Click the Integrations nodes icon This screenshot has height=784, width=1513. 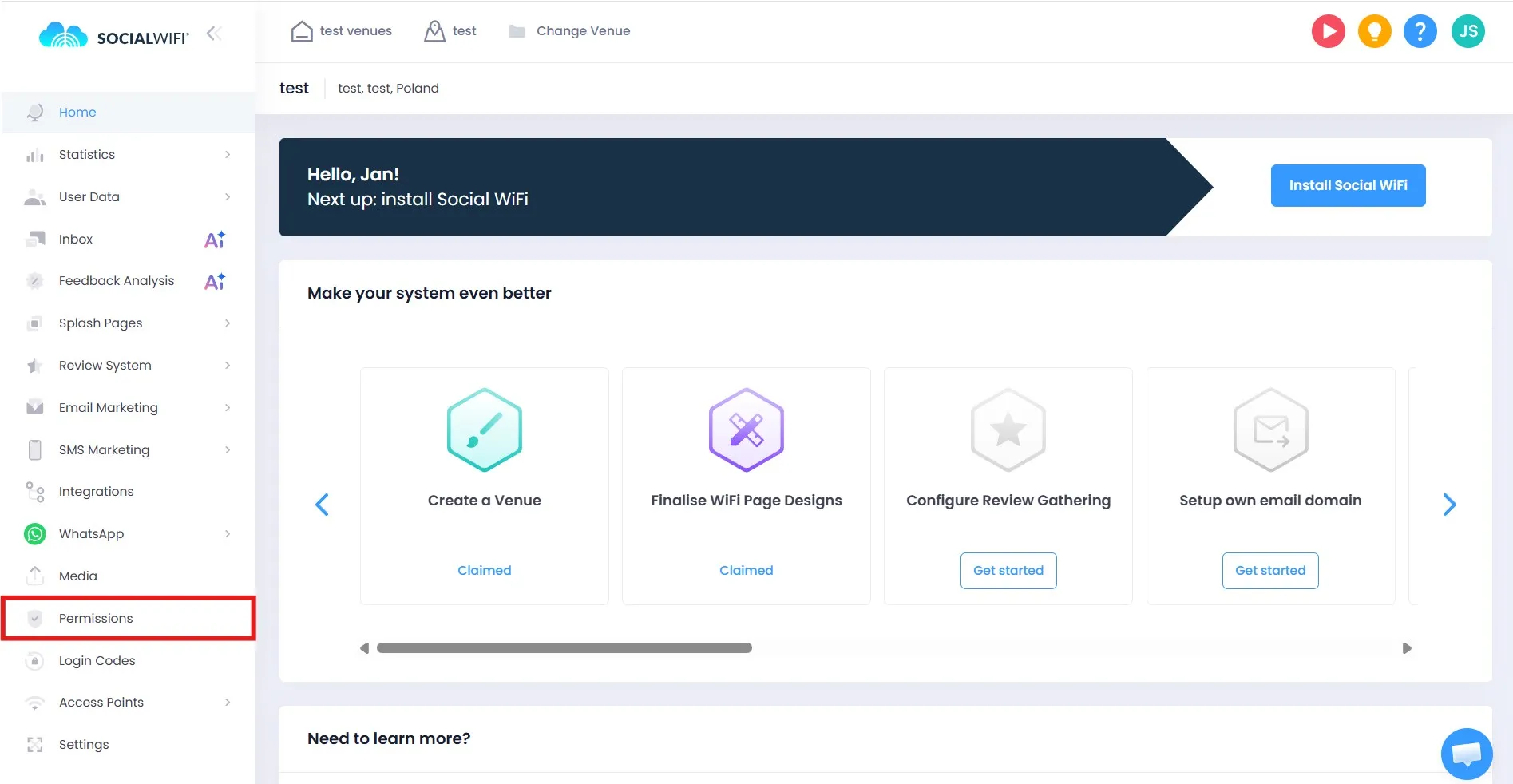[35, 492]
